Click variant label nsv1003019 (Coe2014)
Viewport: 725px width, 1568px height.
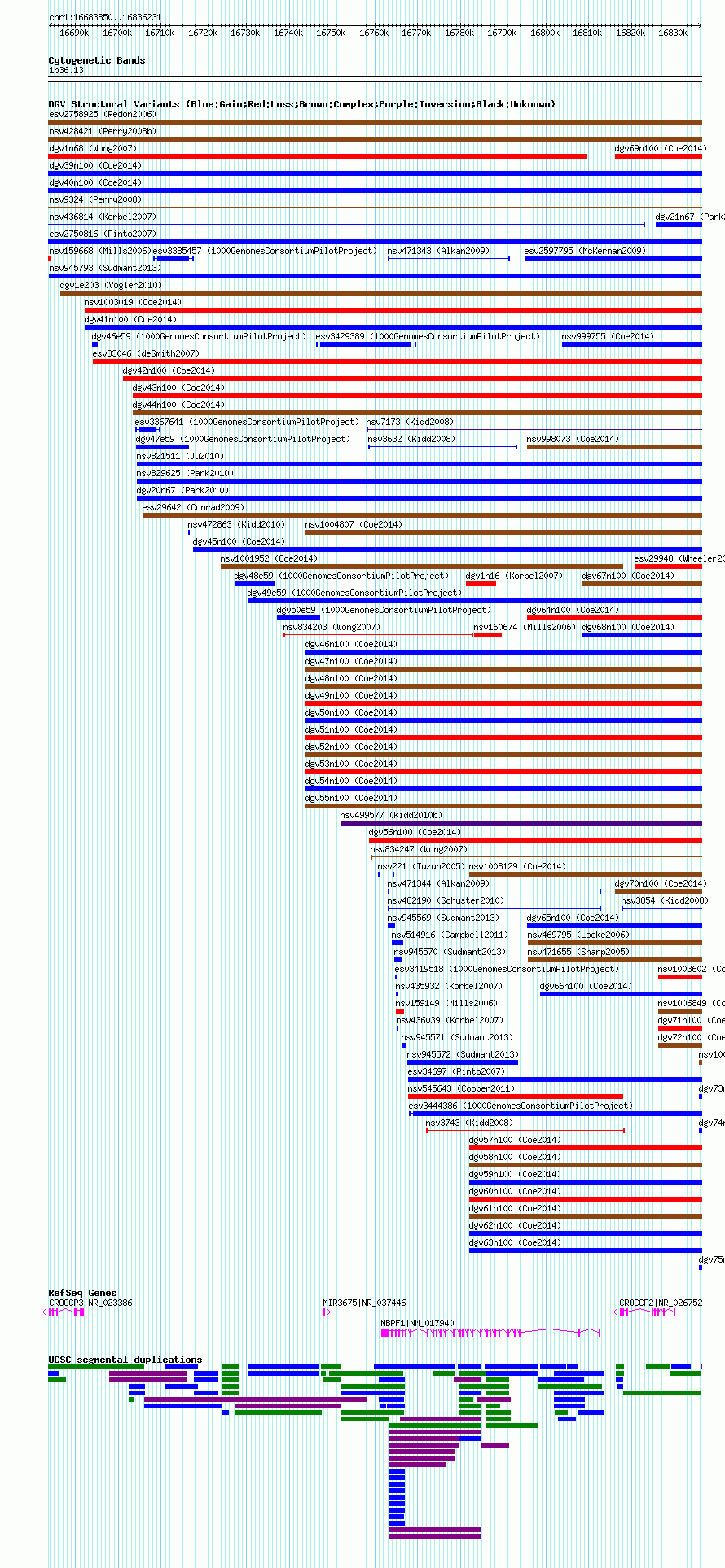point(133,302)
